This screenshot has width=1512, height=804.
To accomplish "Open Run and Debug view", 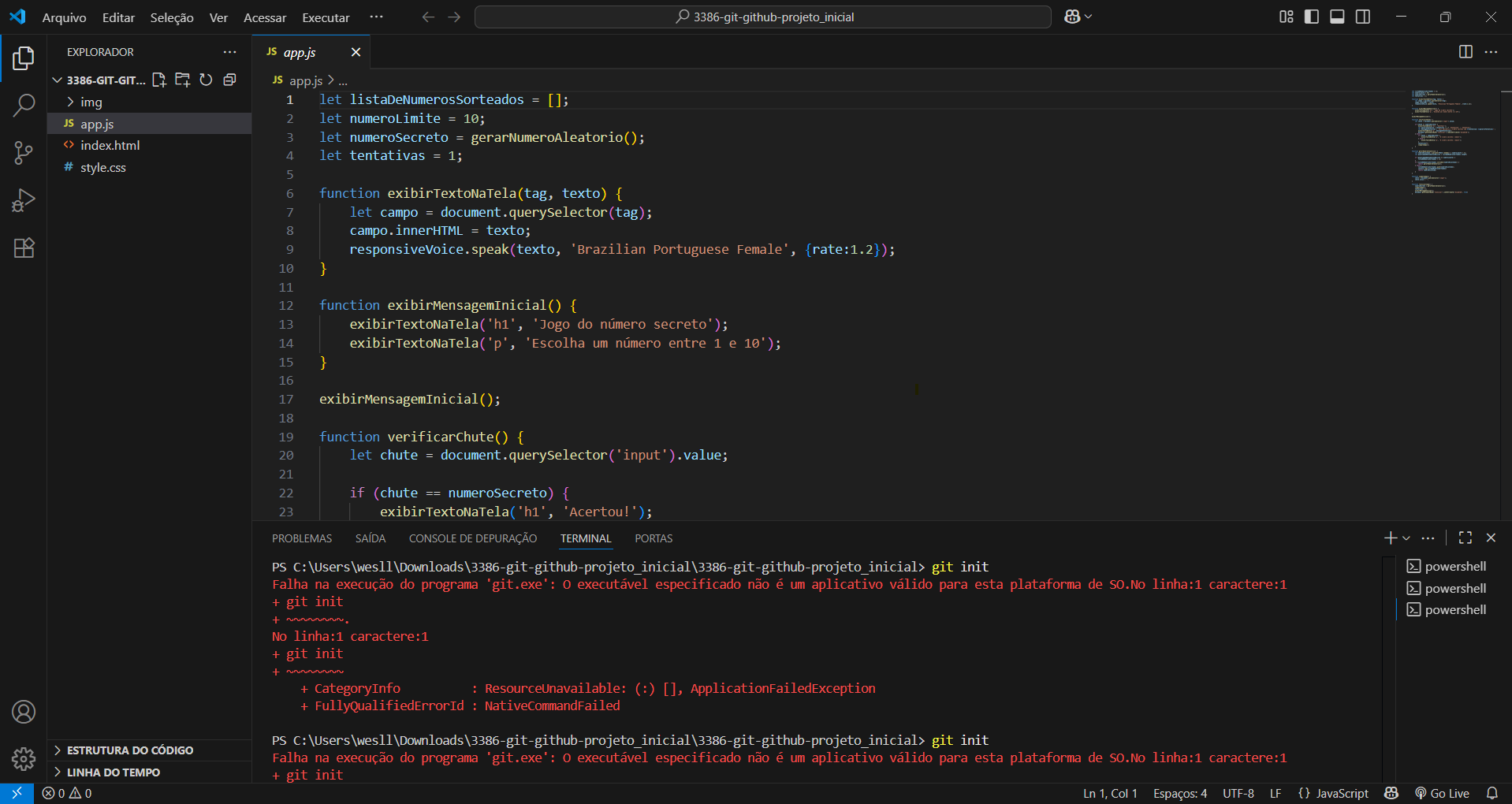I will tap(24, 200).
